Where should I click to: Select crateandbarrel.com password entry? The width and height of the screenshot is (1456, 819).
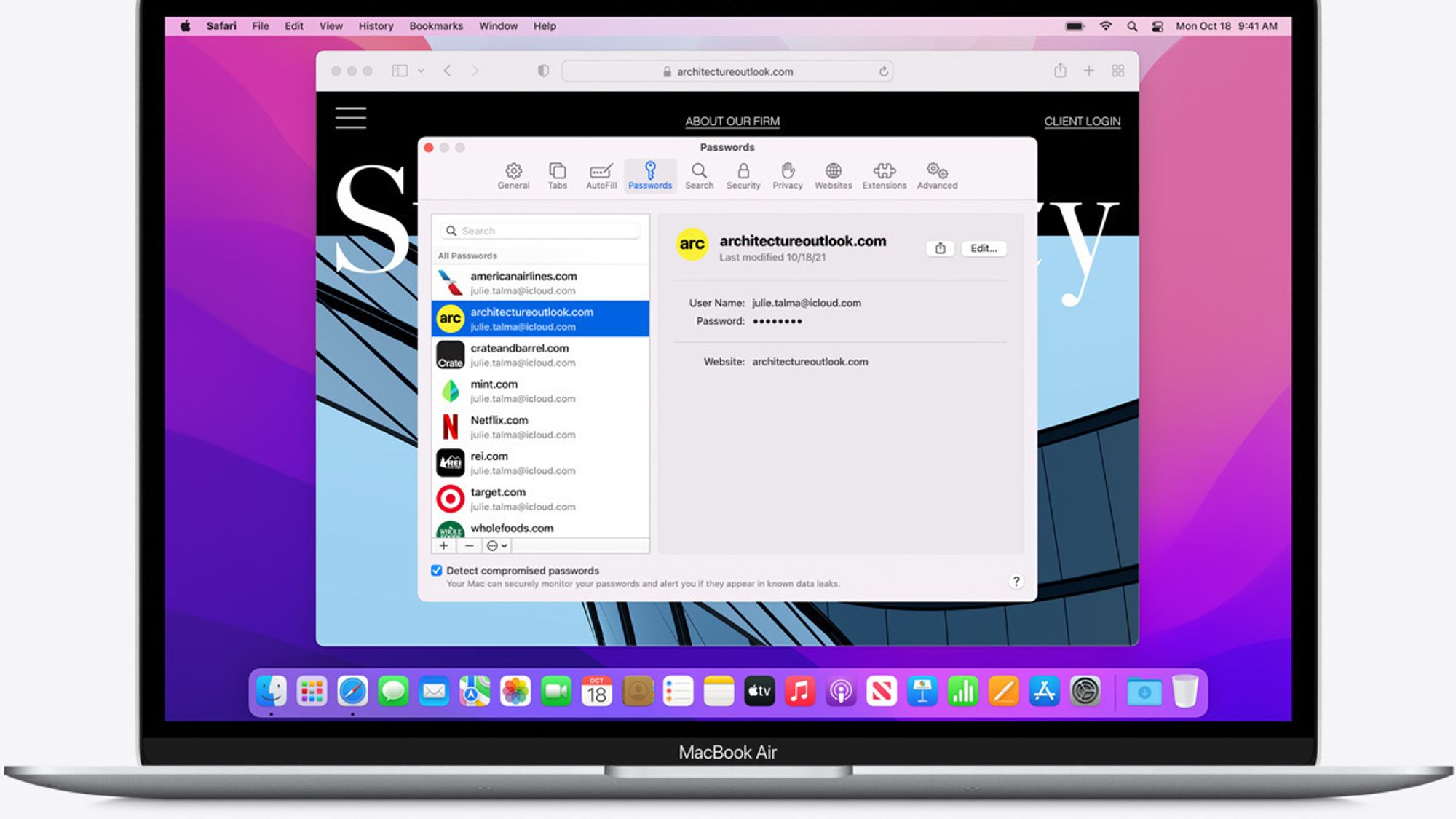[540, 355]
